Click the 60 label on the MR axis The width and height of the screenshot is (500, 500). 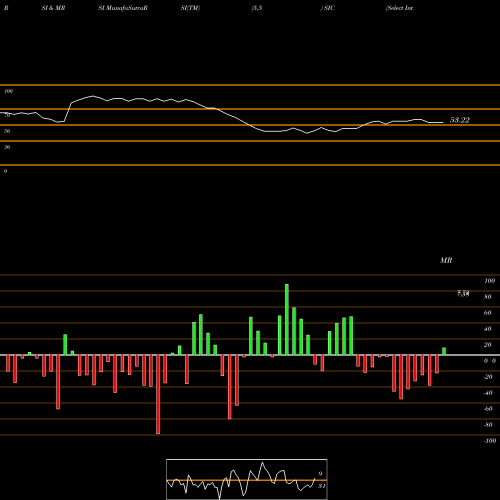coord(487,313)
